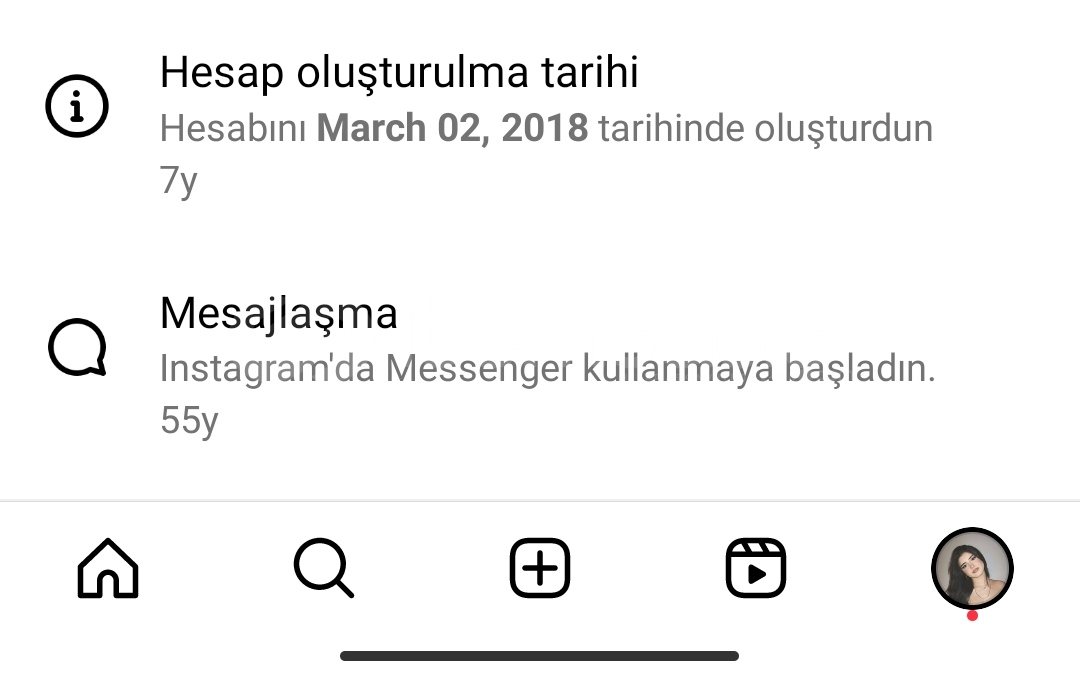This screenshot has height=678, width=1080.
Task: Tap the Instagram'da Messenger kullanmaya başladın text
Action: (548, 369)
